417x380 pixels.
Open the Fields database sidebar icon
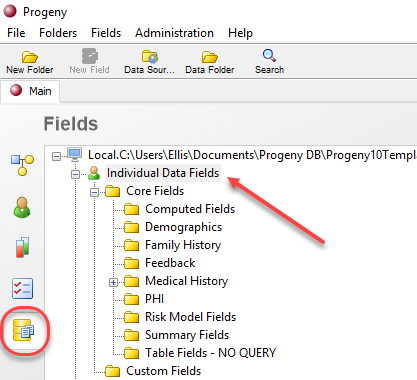click(23, 330)
